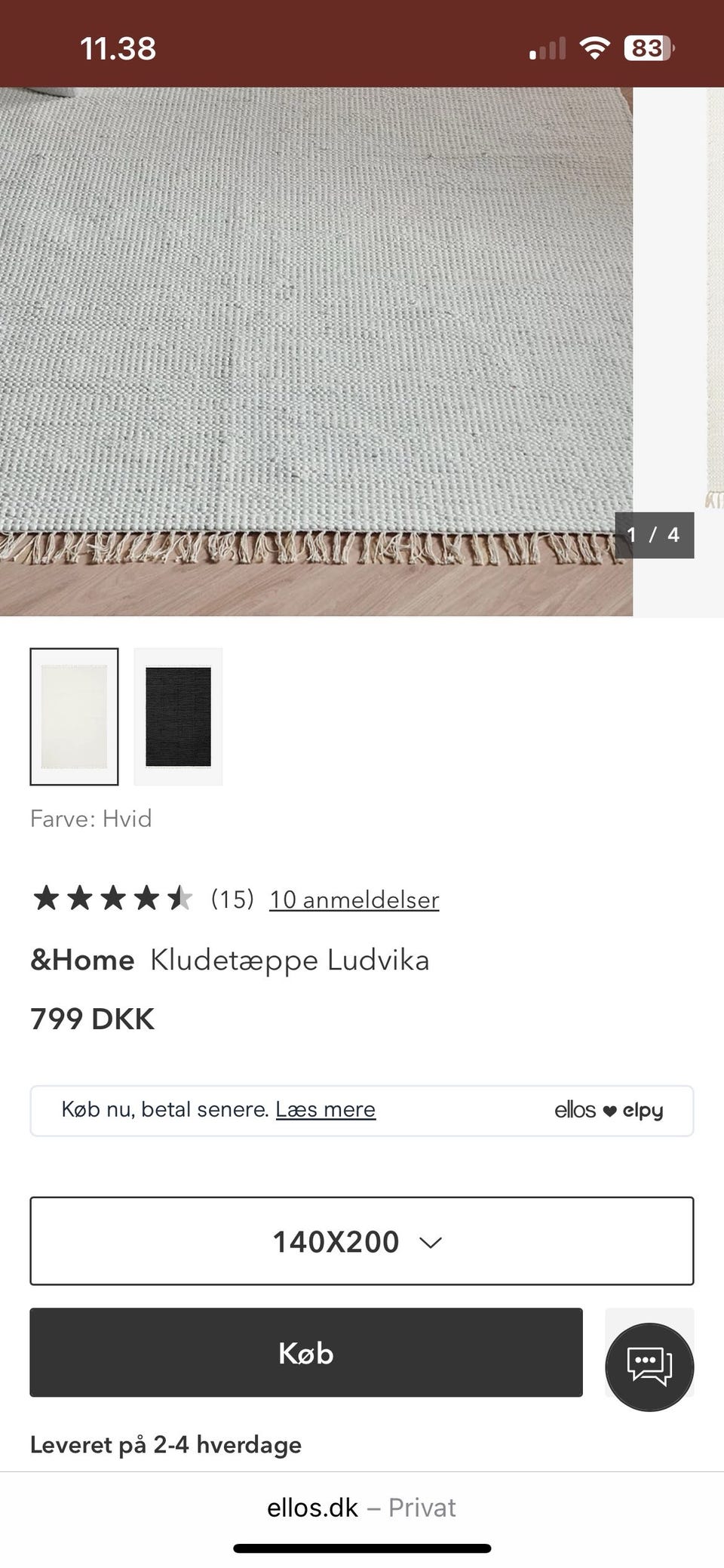Tap the star rating icons
The height and width of the screenshot is (1568, 724).
[112, 899]
